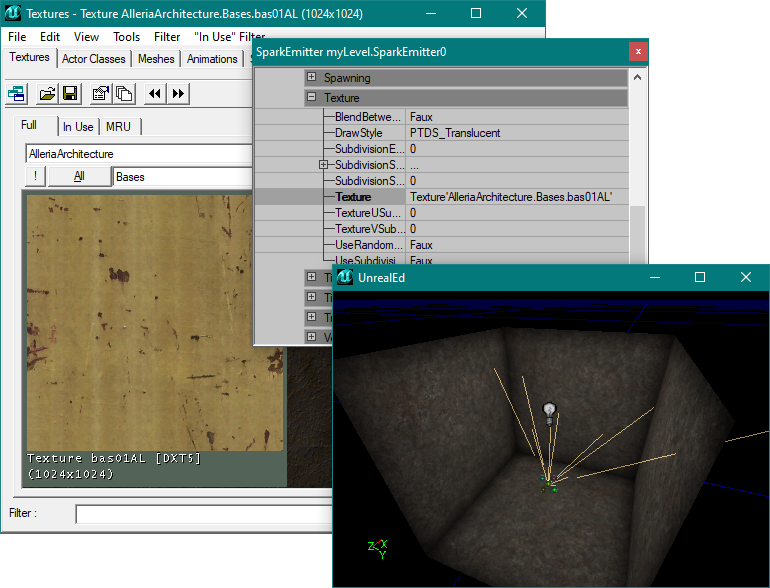Viewport: 770px width, 588px height.
Task: Click the exclamation mark button
Action: tap(35, 176)
